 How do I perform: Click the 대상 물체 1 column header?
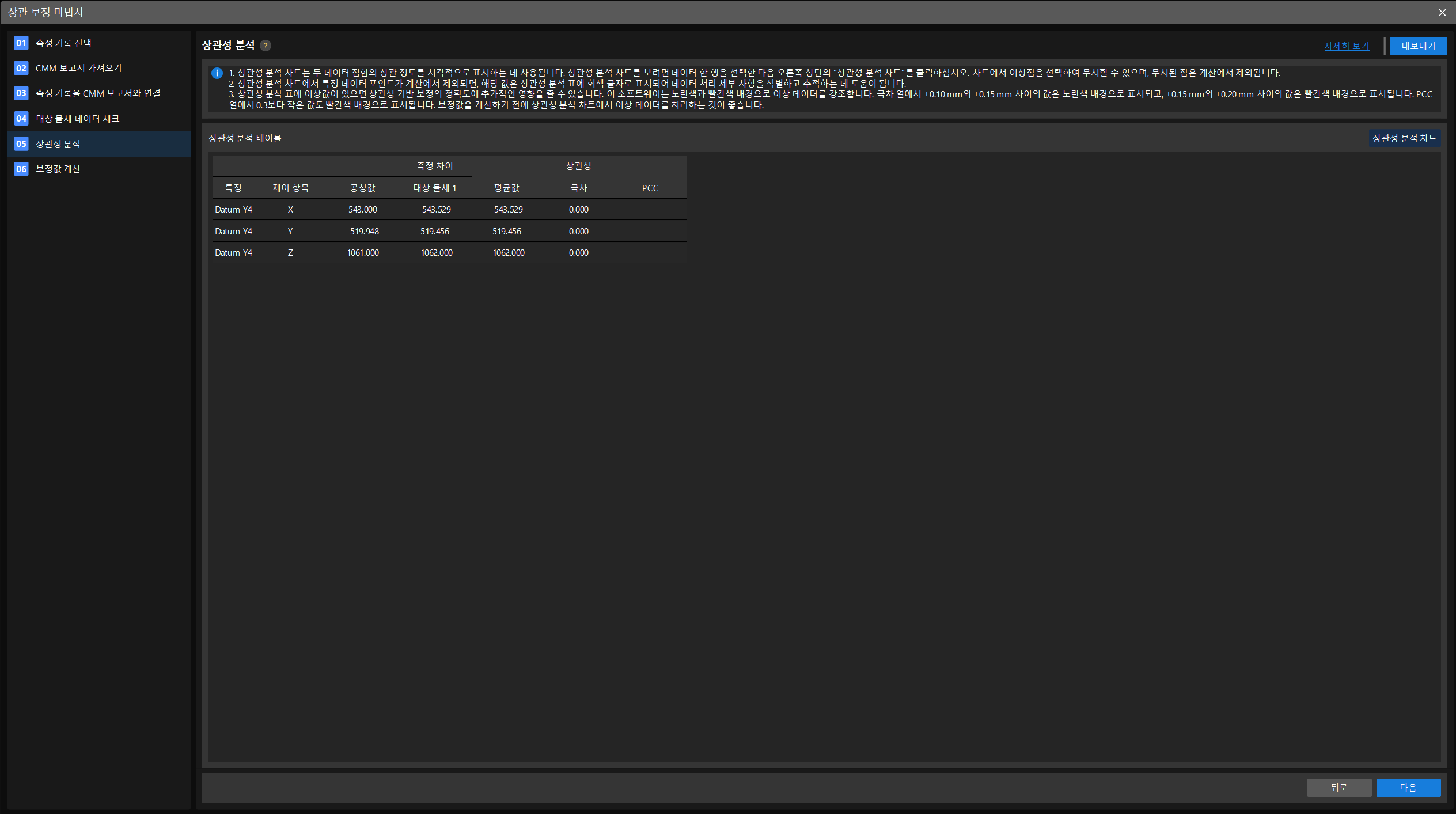click(435, 188)
